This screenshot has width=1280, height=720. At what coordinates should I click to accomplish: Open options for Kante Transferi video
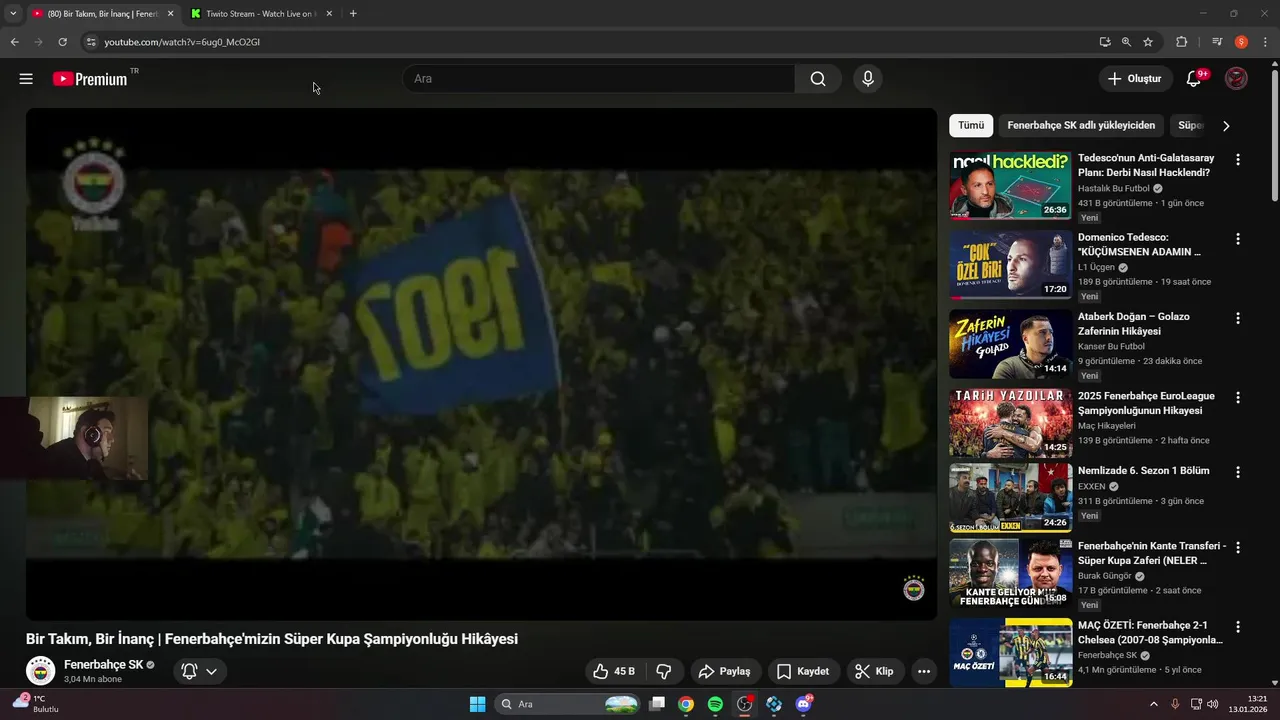tap(1238, 548)
